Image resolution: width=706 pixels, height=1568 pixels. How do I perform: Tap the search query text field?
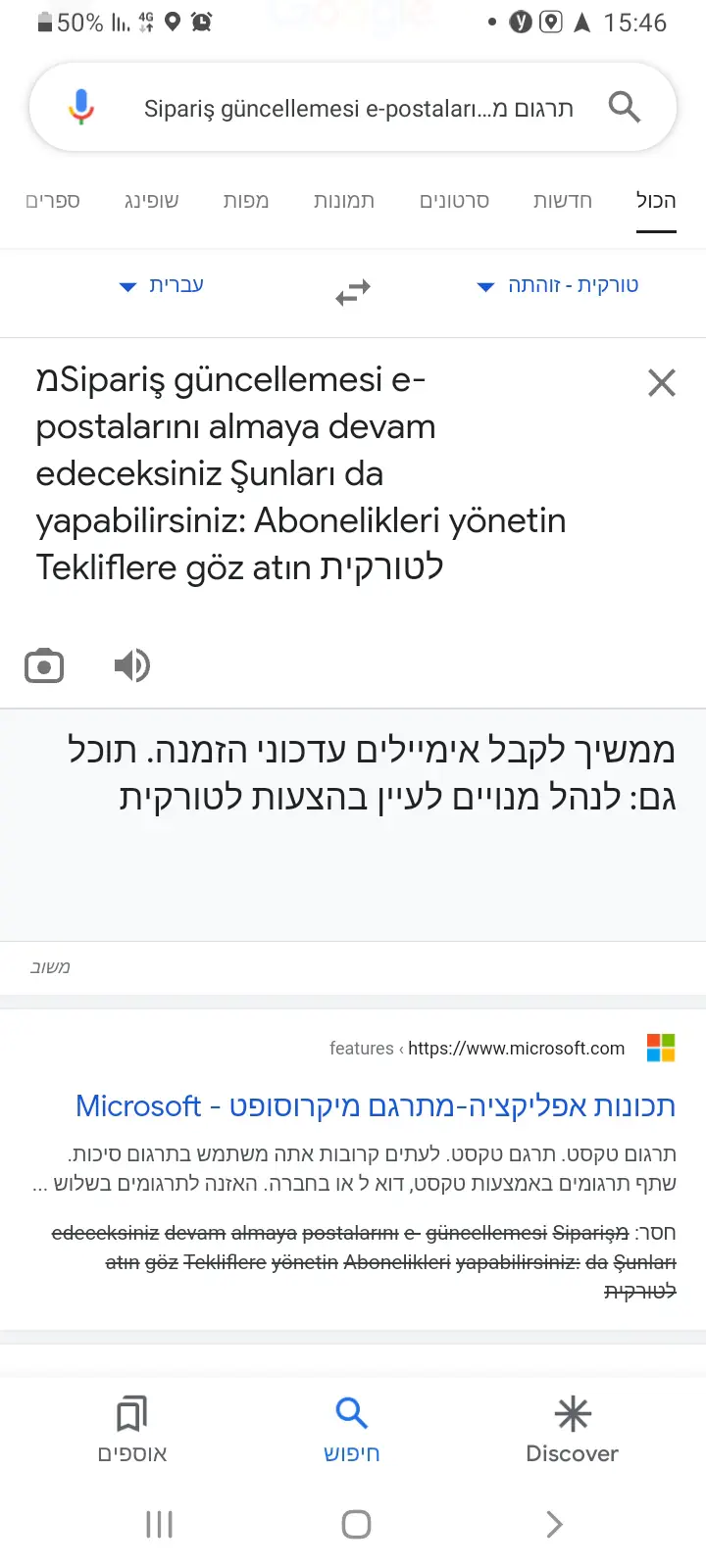358,108
